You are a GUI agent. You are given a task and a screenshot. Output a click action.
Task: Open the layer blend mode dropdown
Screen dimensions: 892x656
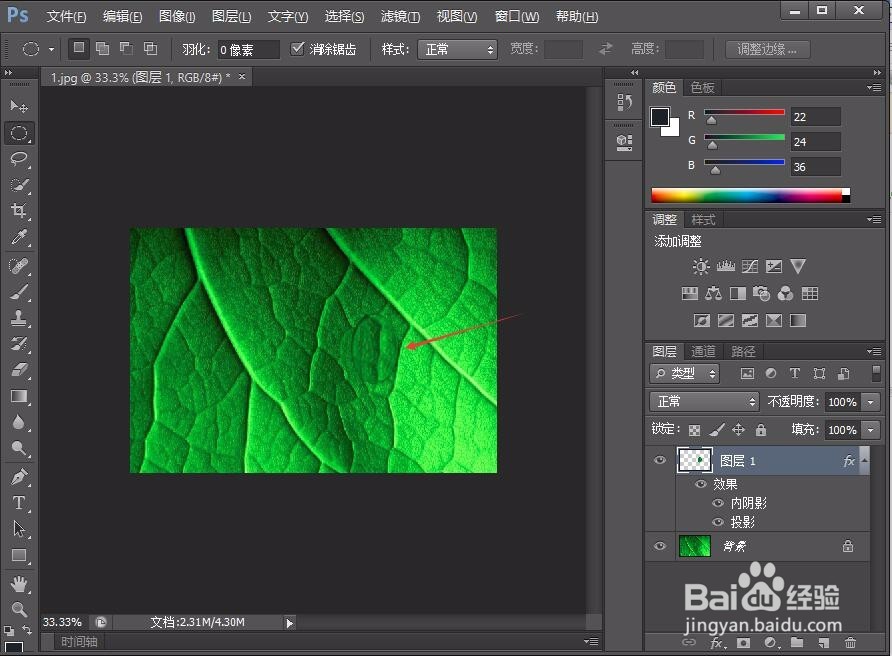tap(704, 402)
